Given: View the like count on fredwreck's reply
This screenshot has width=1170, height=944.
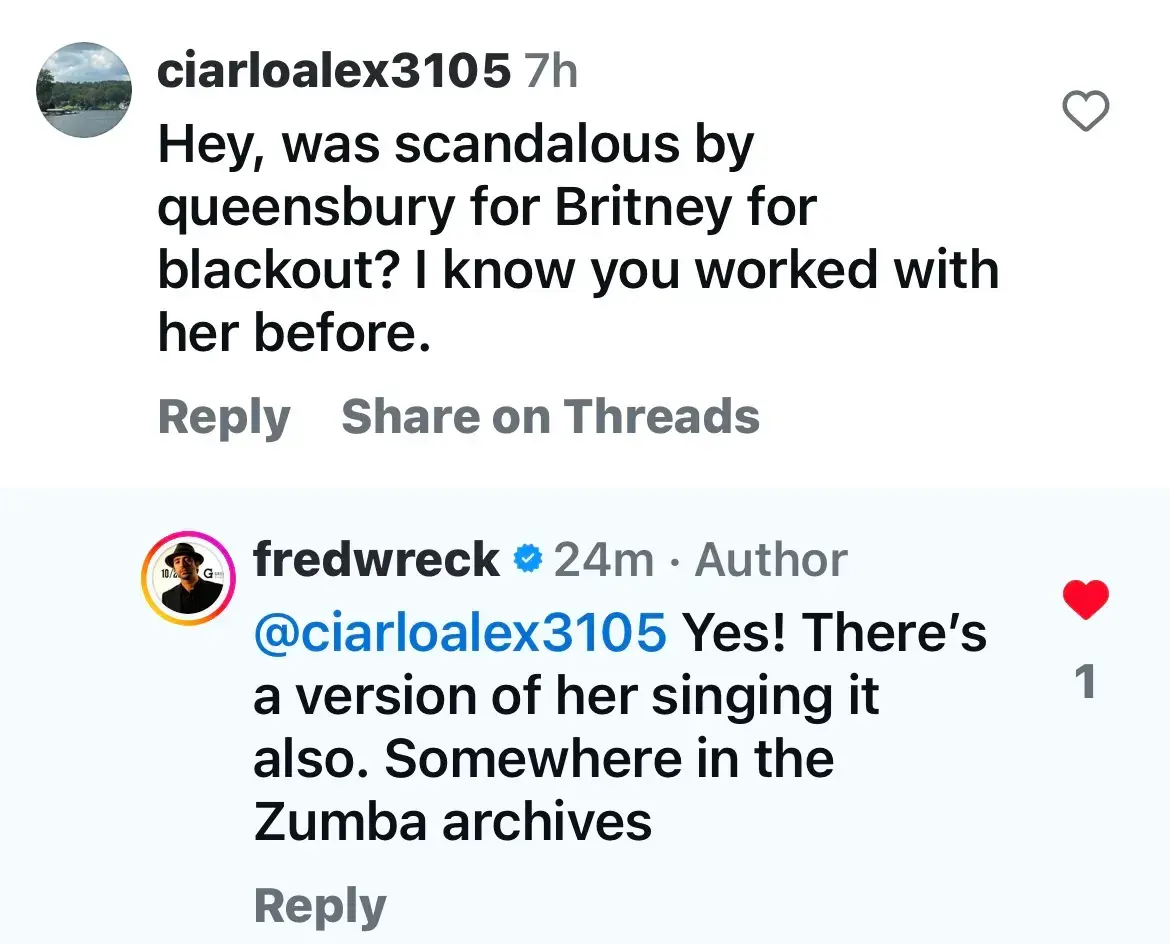Looking at the screenshot, I should click(1085, 682).
